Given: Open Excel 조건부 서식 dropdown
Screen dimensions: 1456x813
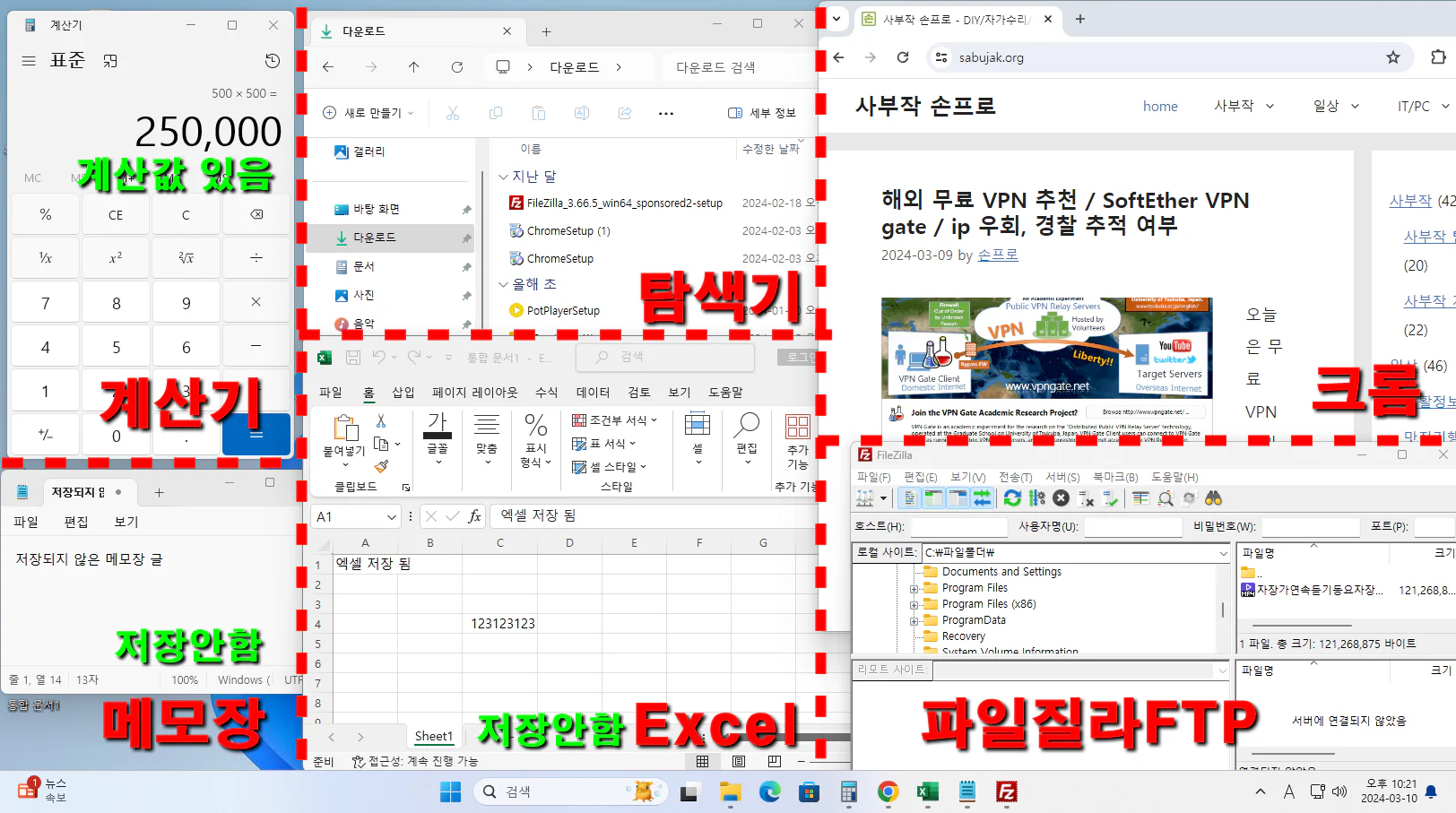Looking at the screenshot, I should pos(615,420).
